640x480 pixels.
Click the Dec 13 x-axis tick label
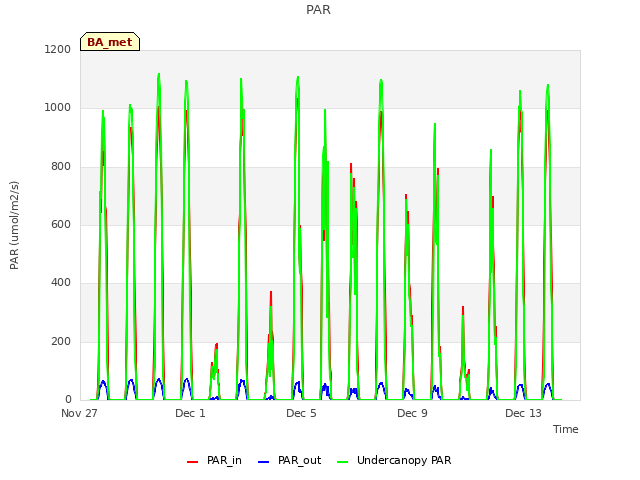[x=523, y=413]
